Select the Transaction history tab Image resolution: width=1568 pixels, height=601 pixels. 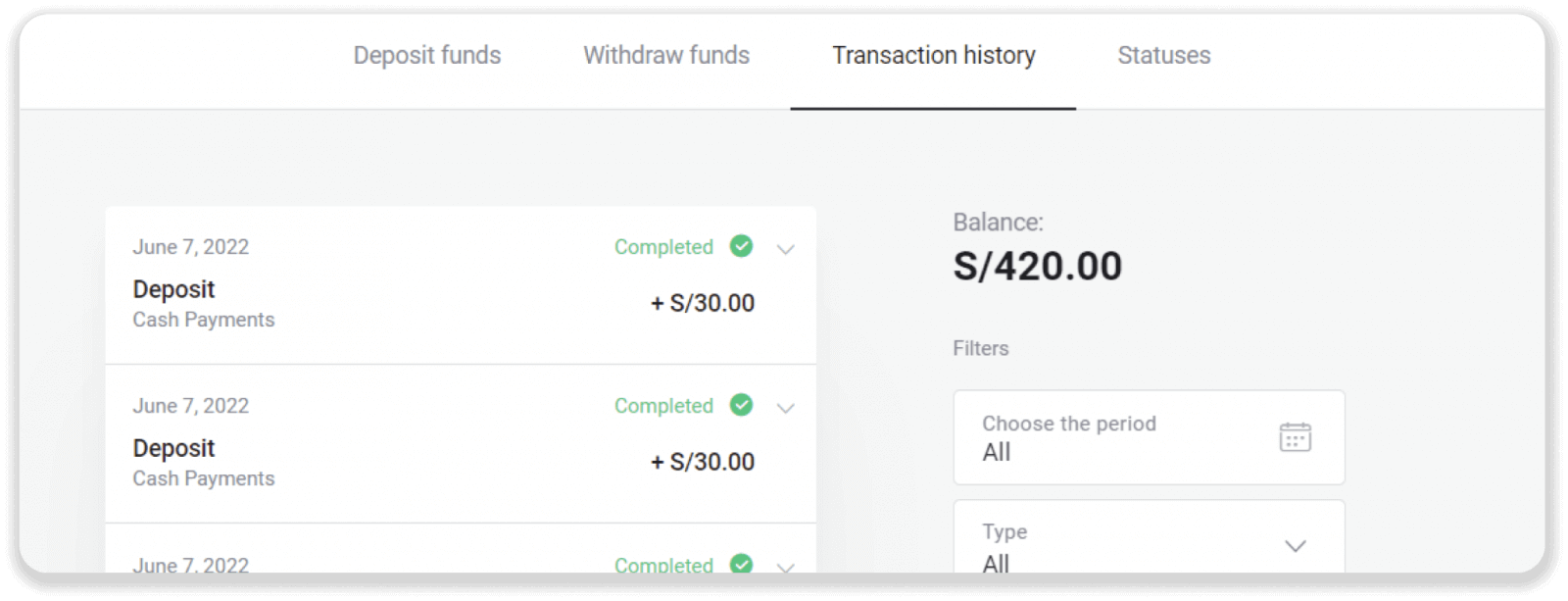933,56
